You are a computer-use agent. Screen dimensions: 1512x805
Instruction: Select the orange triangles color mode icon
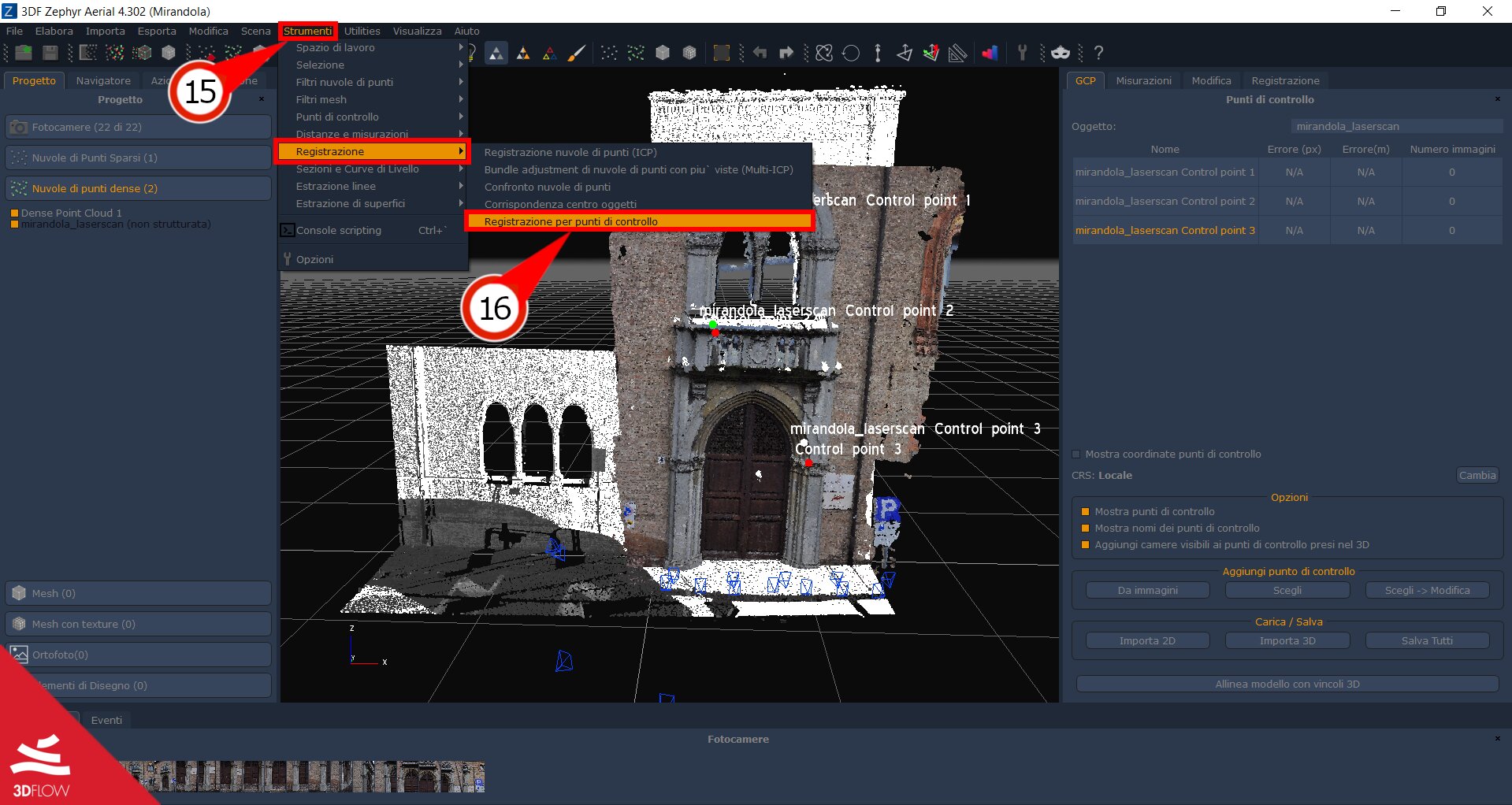pyautogui.click(x=523, y=53)
